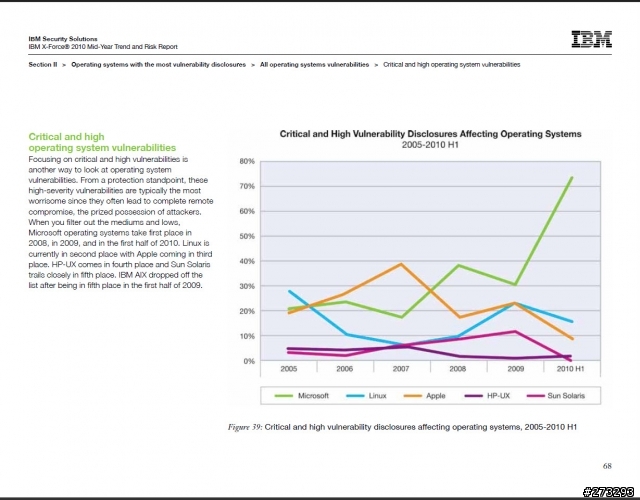Click the IBM logo

[x=591, y=39]
